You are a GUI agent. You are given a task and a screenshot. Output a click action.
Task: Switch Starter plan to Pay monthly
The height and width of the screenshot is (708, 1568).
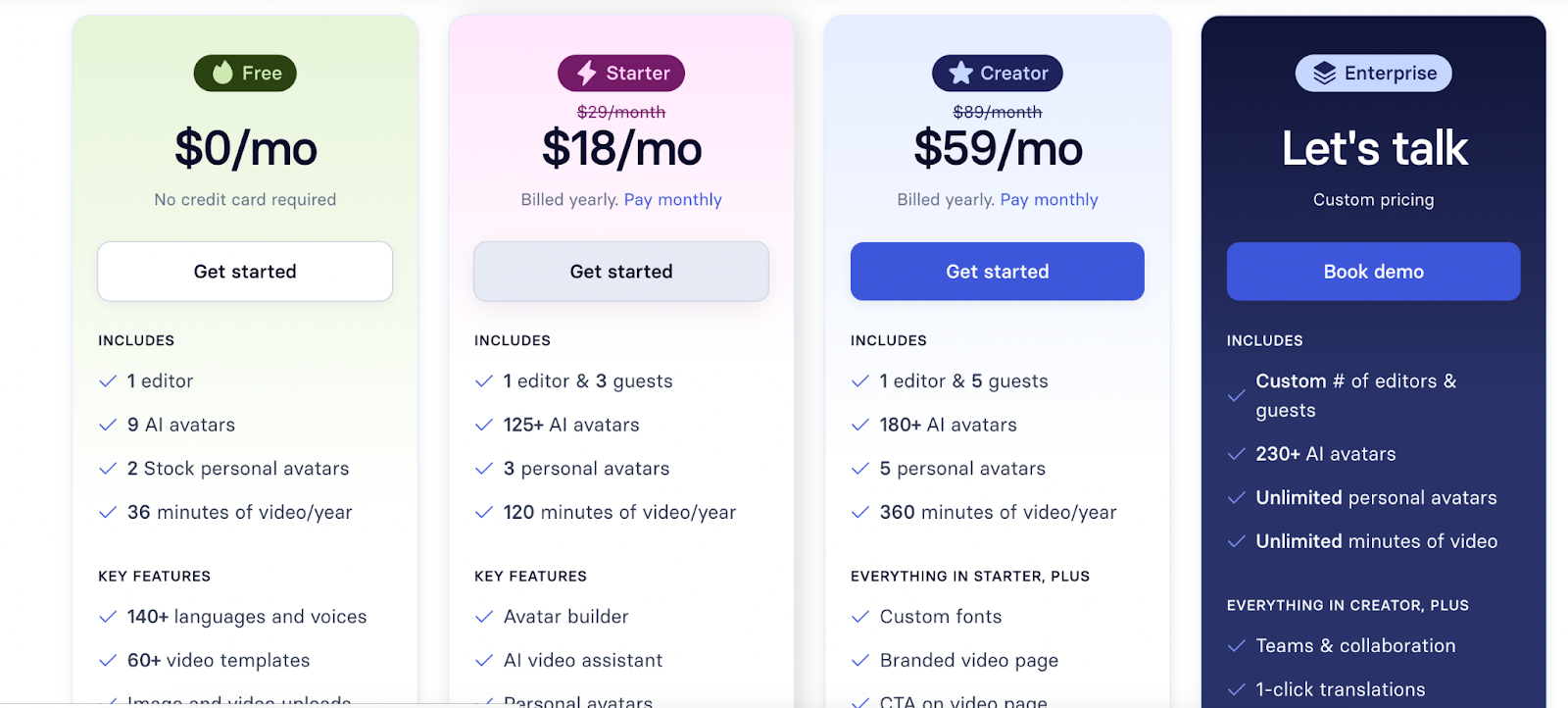[672, 200]
